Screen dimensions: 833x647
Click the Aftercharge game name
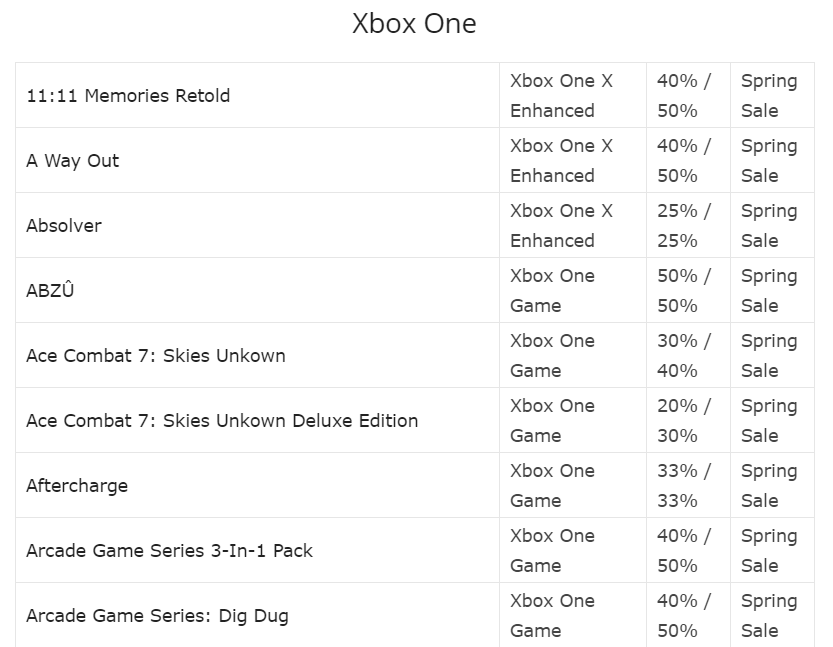[77, 486]
